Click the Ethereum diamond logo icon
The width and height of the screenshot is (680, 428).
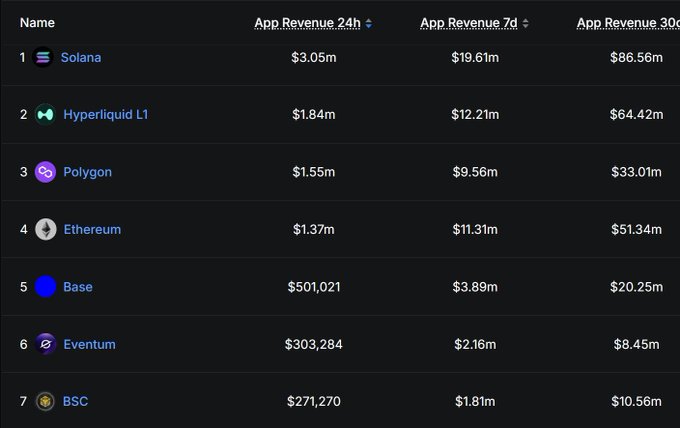(x=46, y=229)
